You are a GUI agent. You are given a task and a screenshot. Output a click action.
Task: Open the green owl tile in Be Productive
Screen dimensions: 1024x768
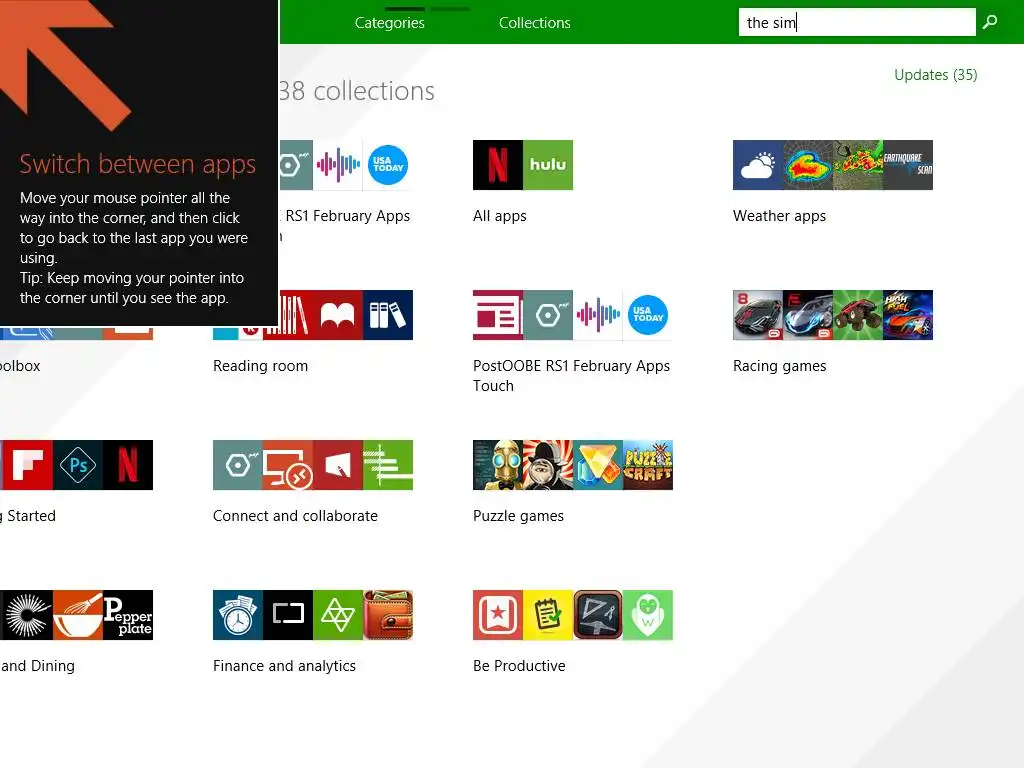(x=648, y=615)
